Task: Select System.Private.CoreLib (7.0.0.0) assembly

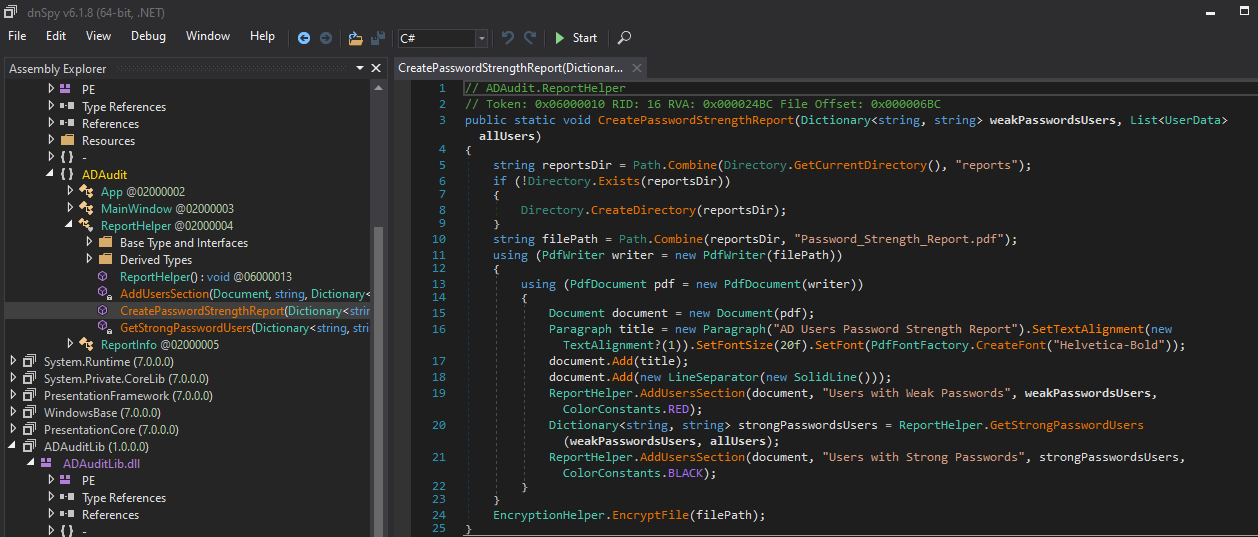Action: click(x=126, y=378)
